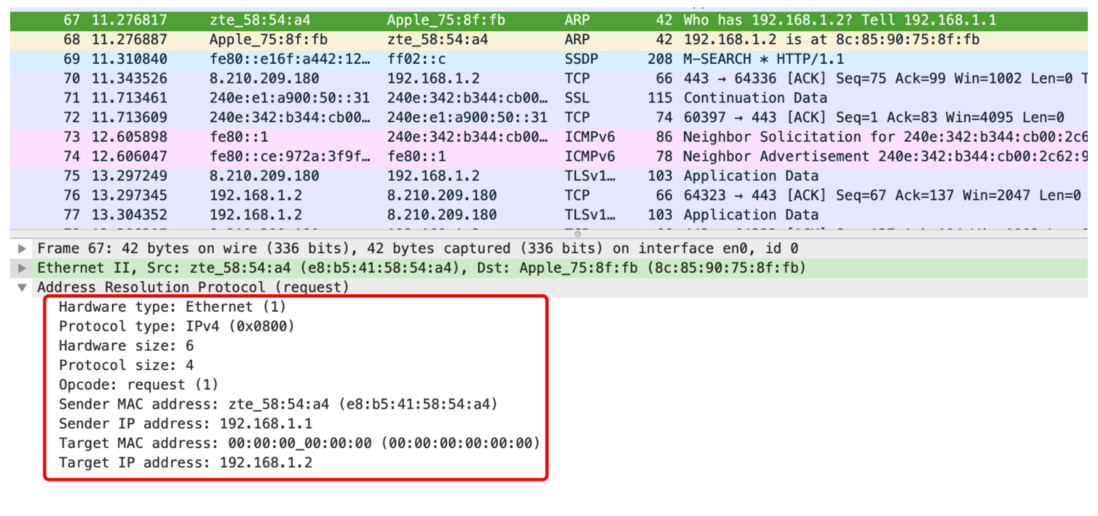The height and width of the screenshot is (516, 1098).
Task: Click the Target MAC address field
Action: coord(299,443)
